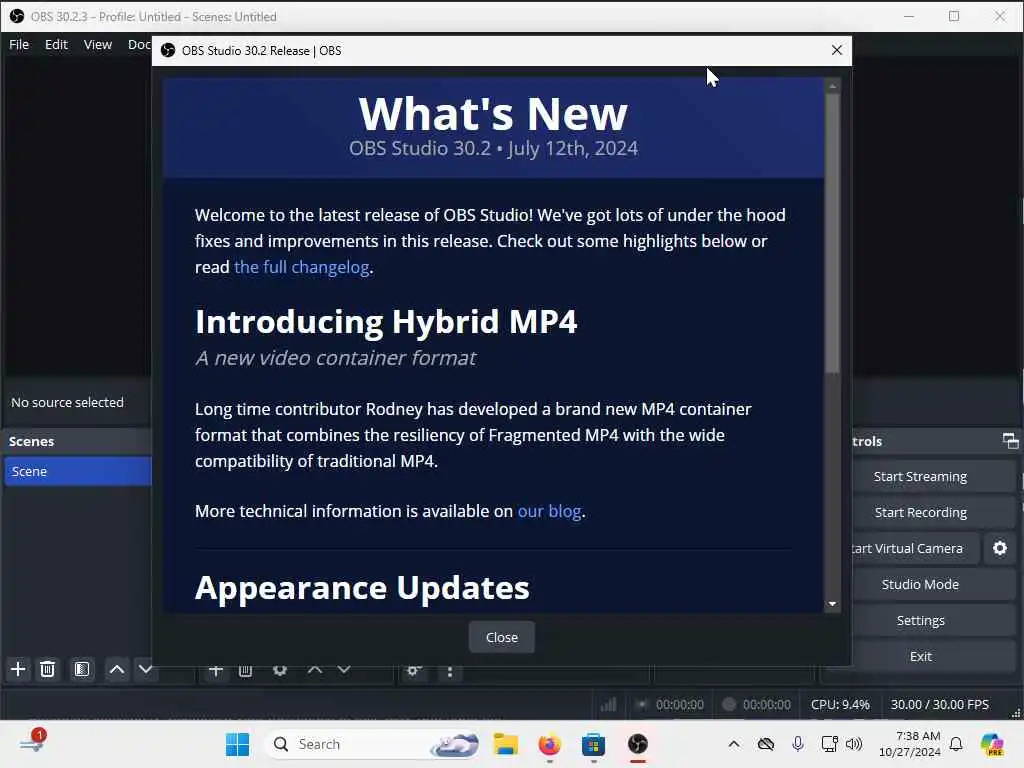Viewport: 1024px width, 768px height.
Task: Start the Virtual Camera
Action: click(x=916, y=548)
